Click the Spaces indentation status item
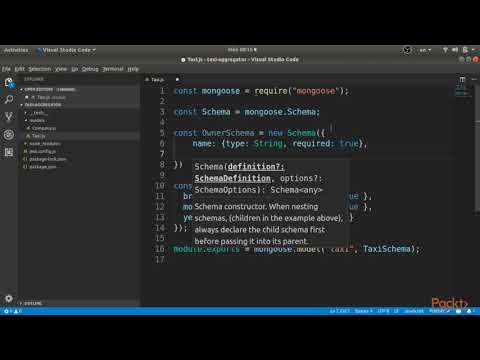The image size is (480, 360). pos(363,311)
